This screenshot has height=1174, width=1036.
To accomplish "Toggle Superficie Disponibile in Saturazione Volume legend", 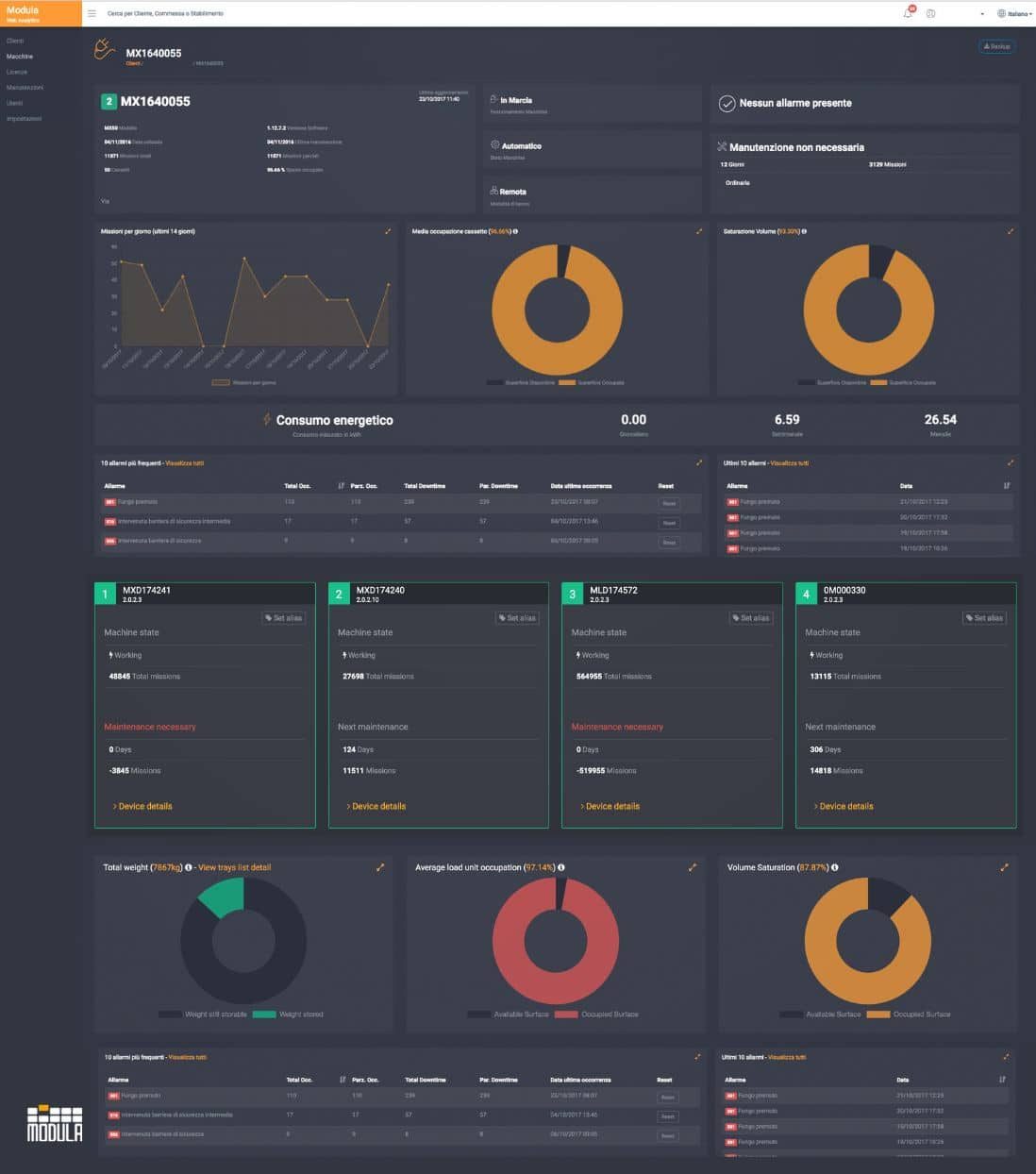I will tap(832, 382).
